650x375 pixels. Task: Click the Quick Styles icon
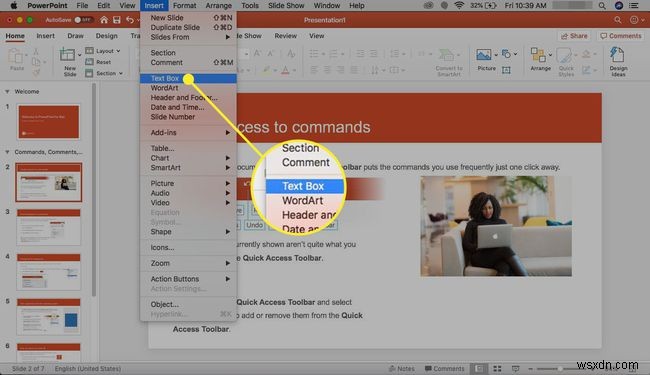(x=564, y=55)
